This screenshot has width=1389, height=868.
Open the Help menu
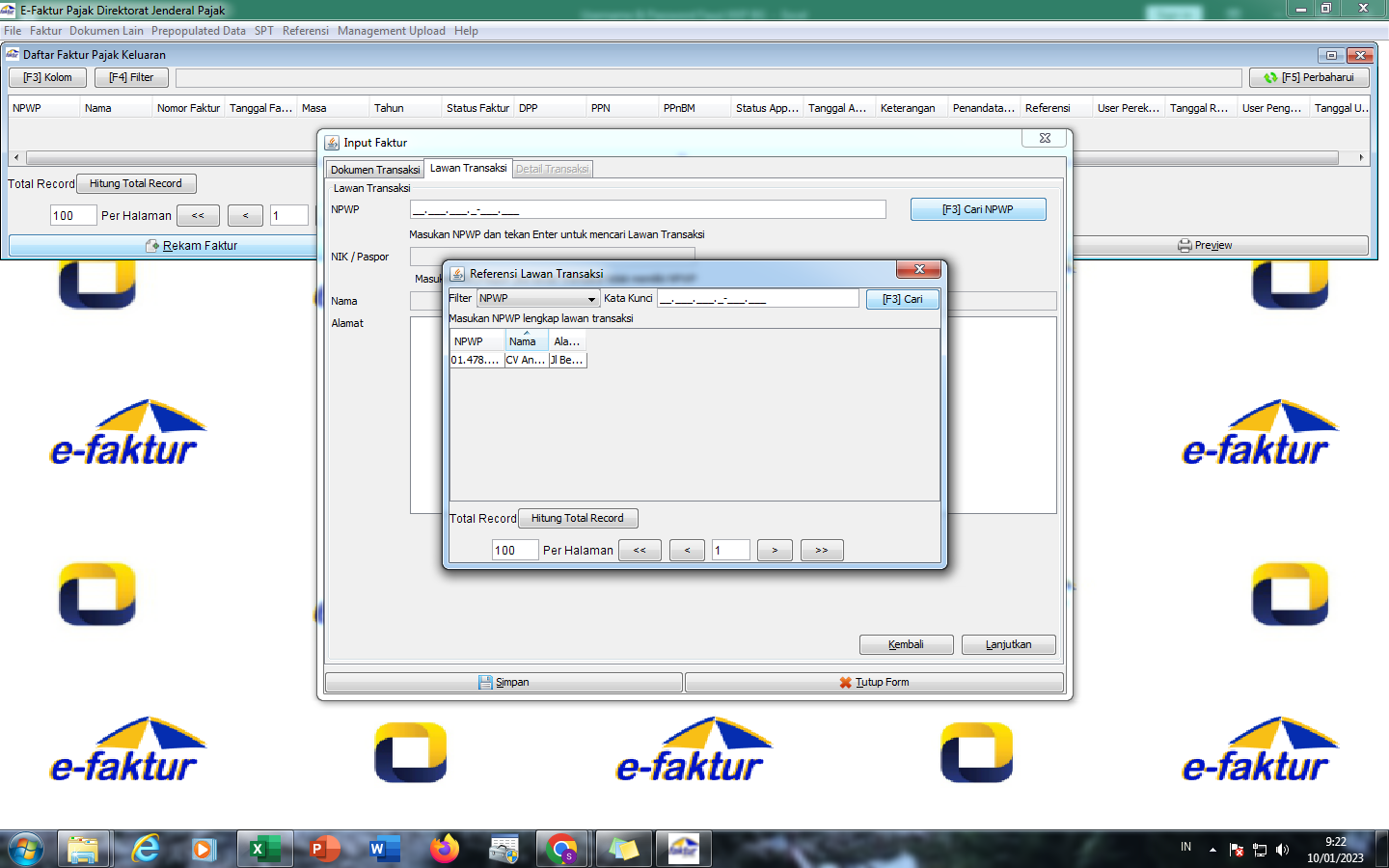(466, 31)
